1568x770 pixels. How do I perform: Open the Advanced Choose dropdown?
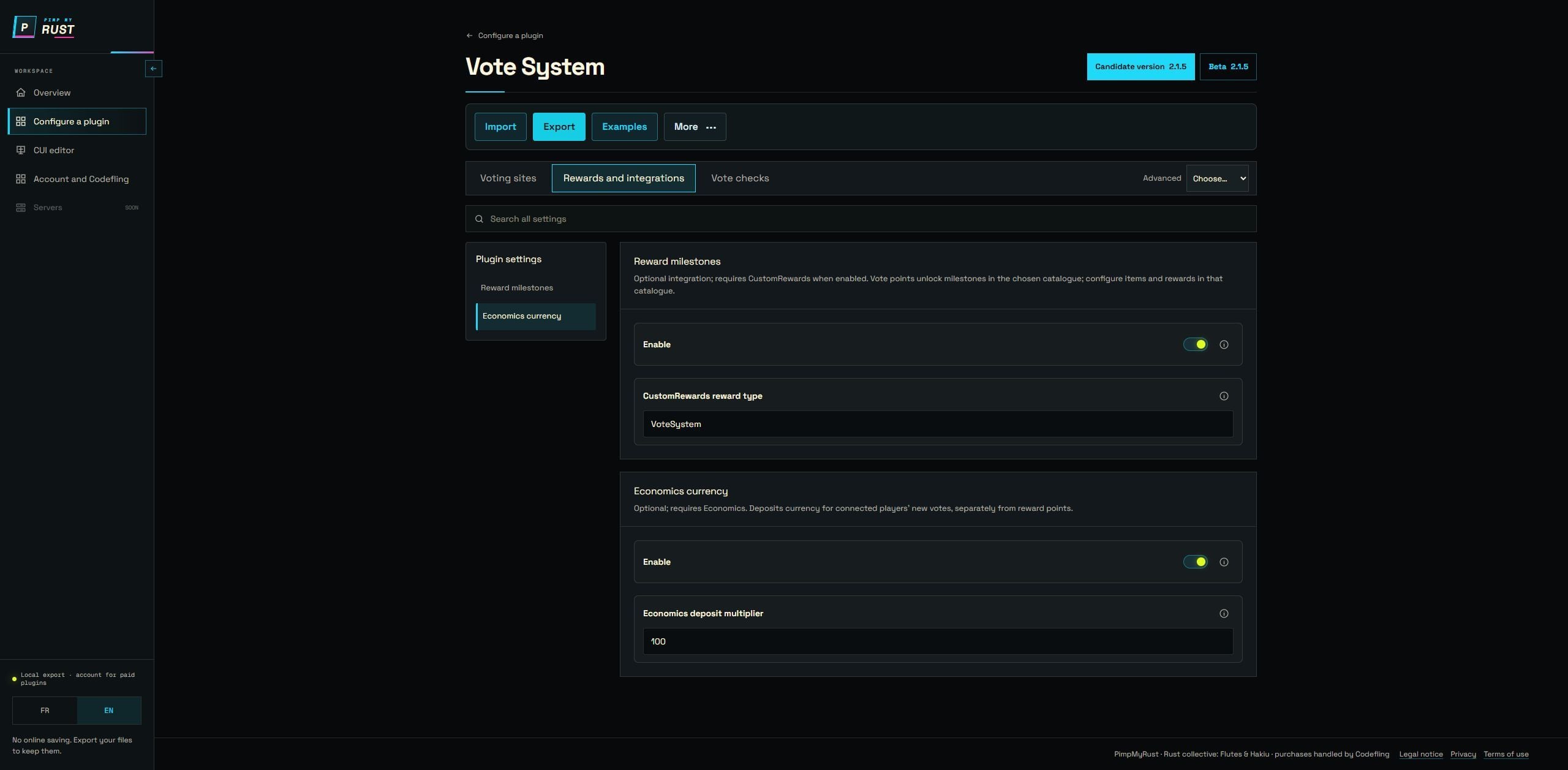pos(1217,178)
